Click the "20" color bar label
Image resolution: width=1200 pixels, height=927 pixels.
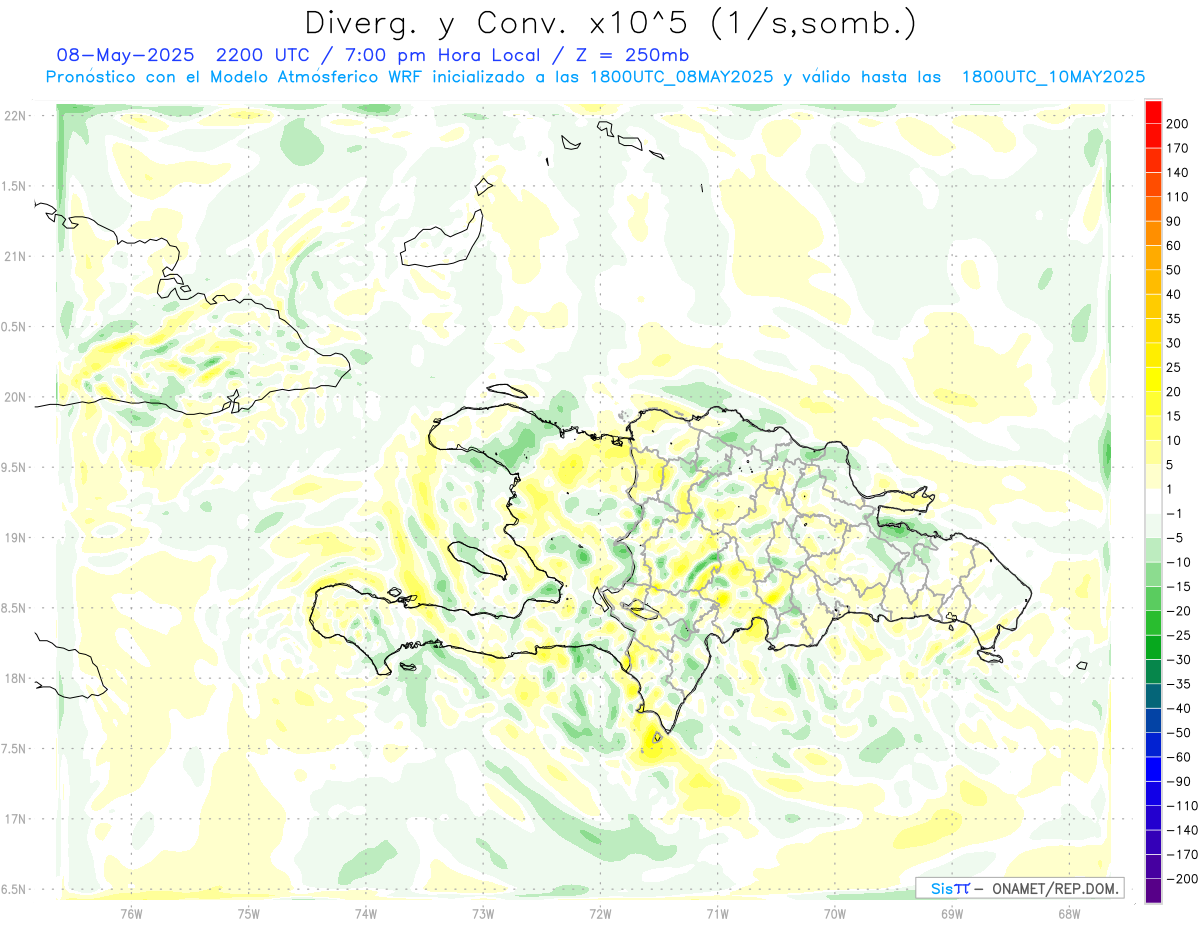(x=1174, y=392)
